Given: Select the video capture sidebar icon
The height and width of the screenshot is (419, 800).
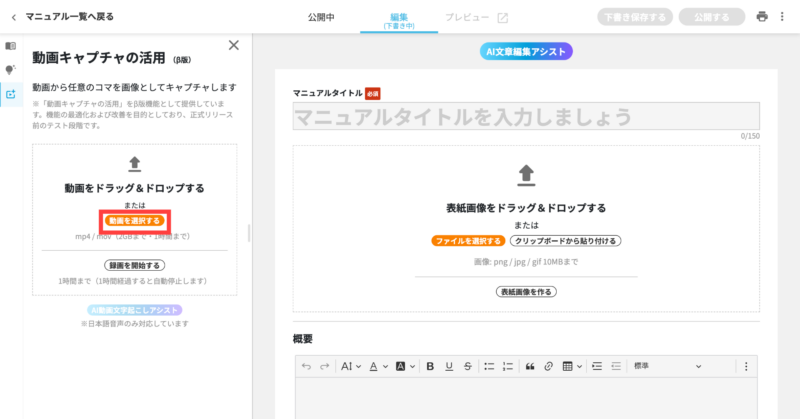Looking at the screenshot, I should click(11, 94).
